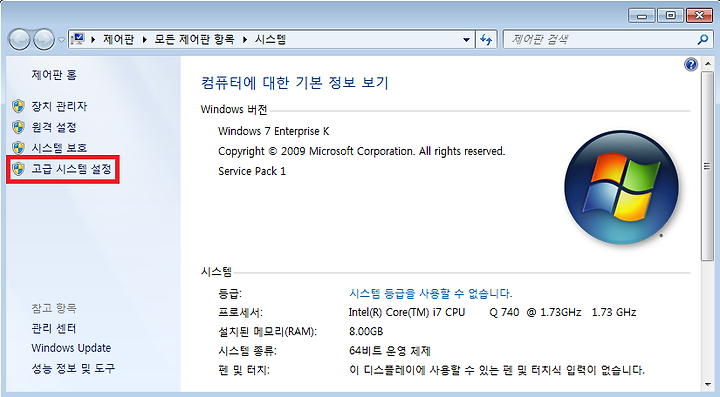This screenshot has height=397, width=720.
Task: Open 관리 센터 under 참고 항목
Action: (54, 329)
